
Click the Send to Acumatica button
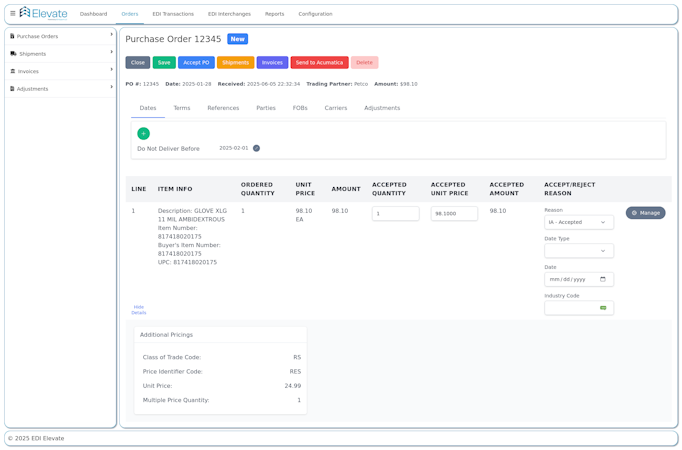tap(319, 62)
